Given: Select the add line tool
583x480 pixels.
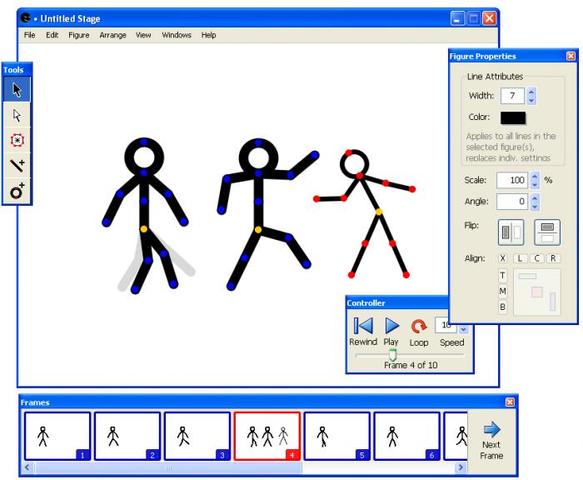Looking at the screenshot, I should [x=17, y=165].
